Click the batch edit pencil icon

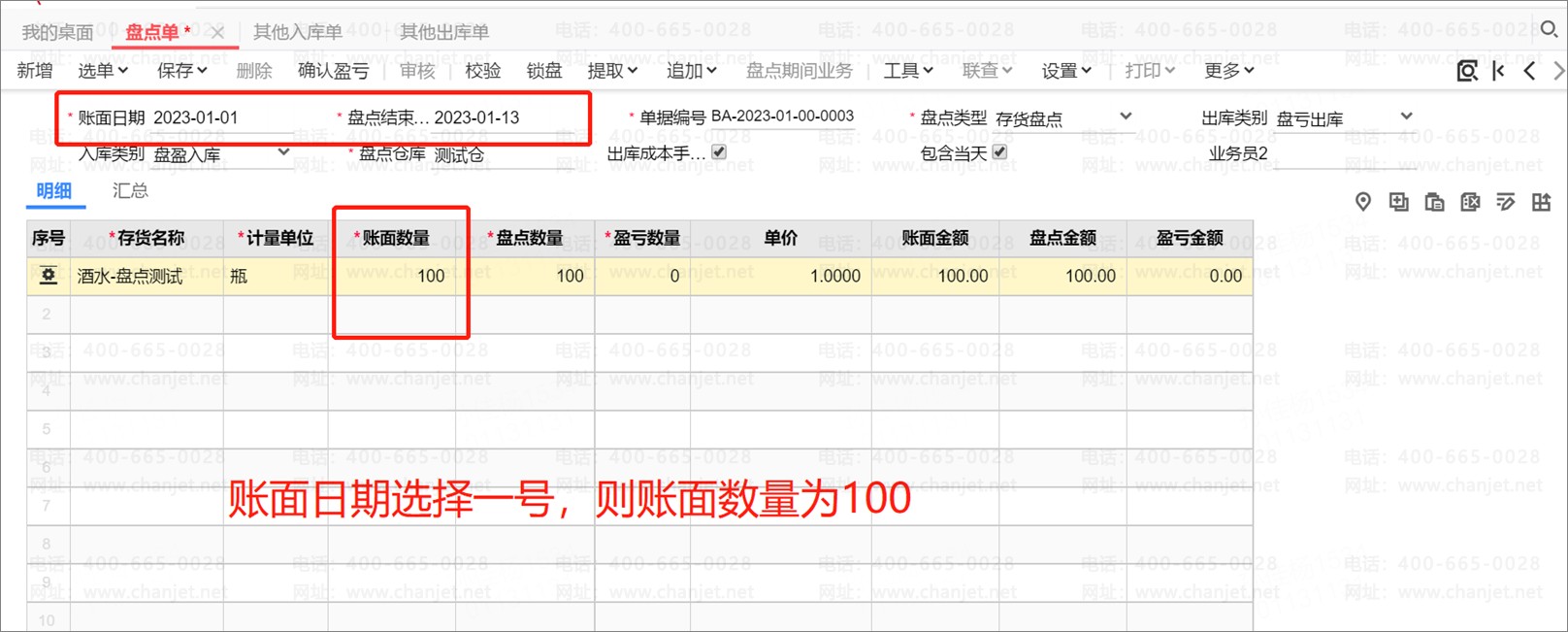click(1506, 202)
